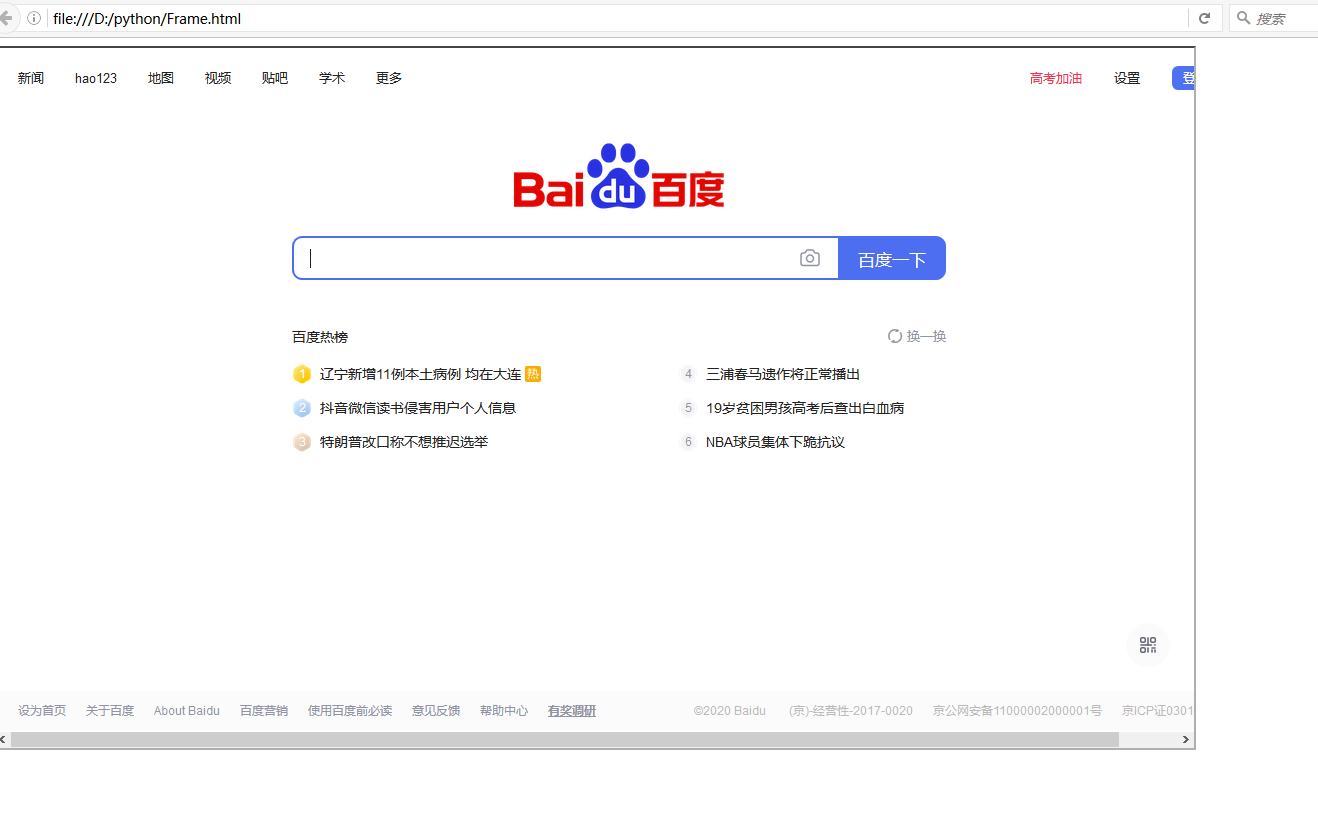Click the frame scrollbar left arrow
Image resolution: width=1318 pixels, height=833 pixels.
(x=4, y=740)
